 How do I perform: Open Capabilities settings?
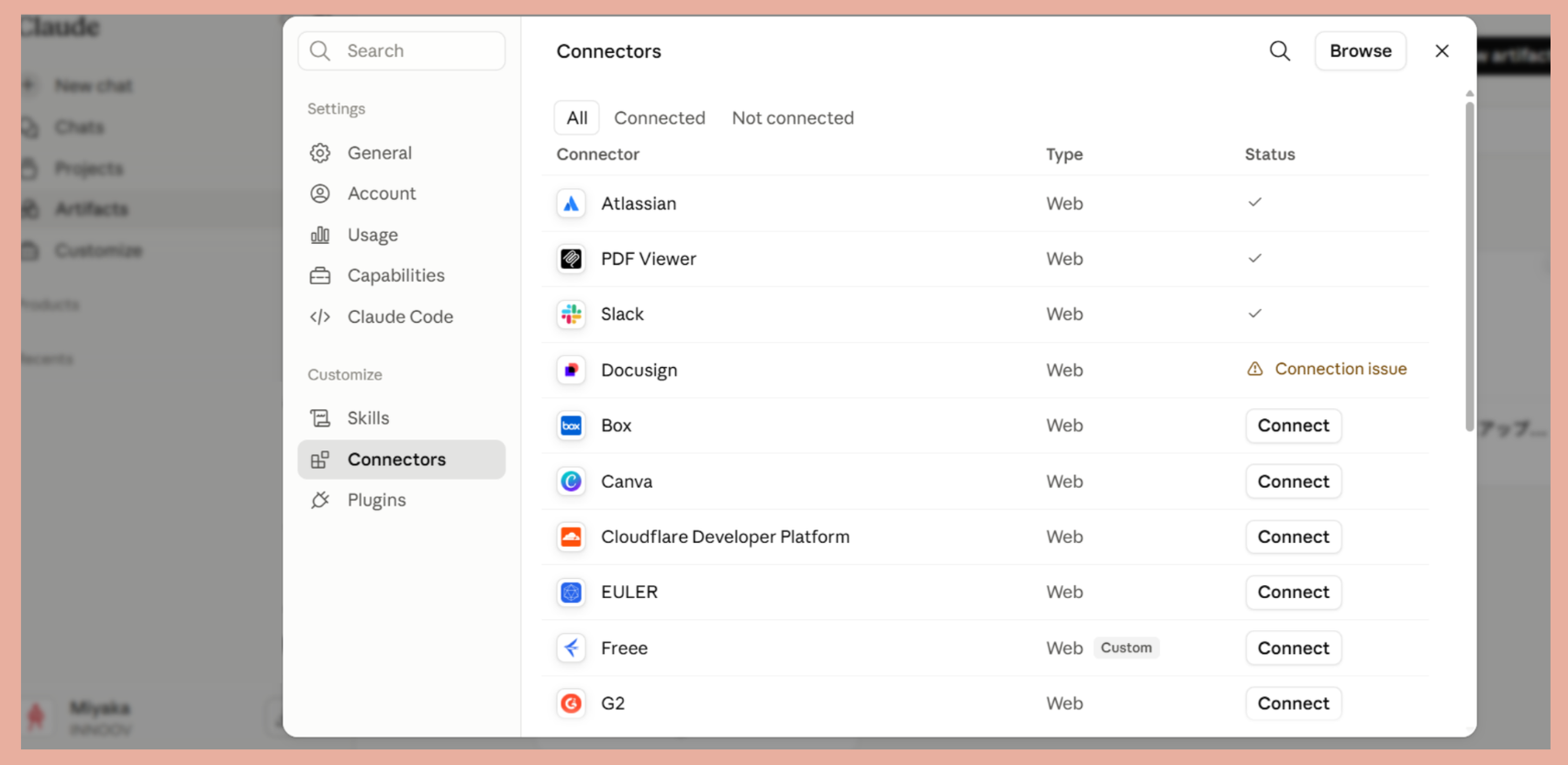[402, 275]
